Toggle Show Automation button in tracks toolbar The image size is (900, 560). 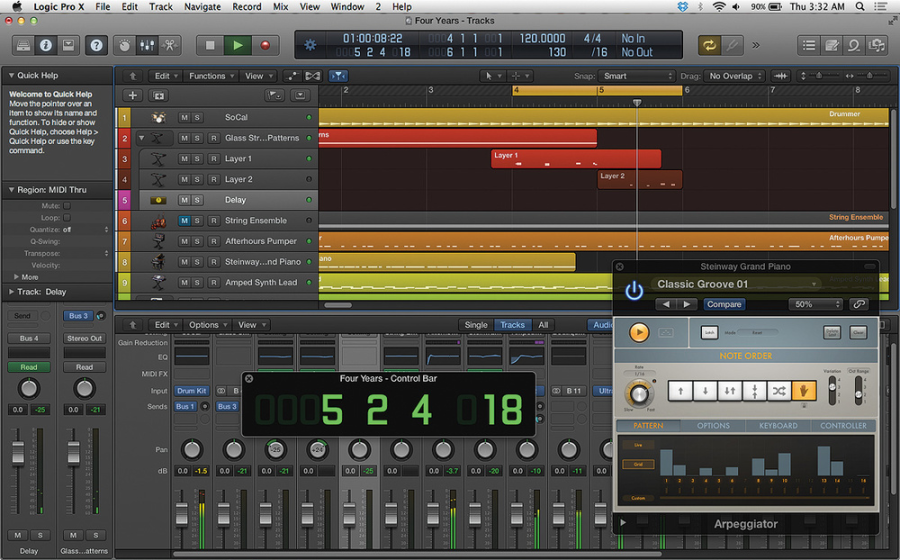tap(292, 76)
